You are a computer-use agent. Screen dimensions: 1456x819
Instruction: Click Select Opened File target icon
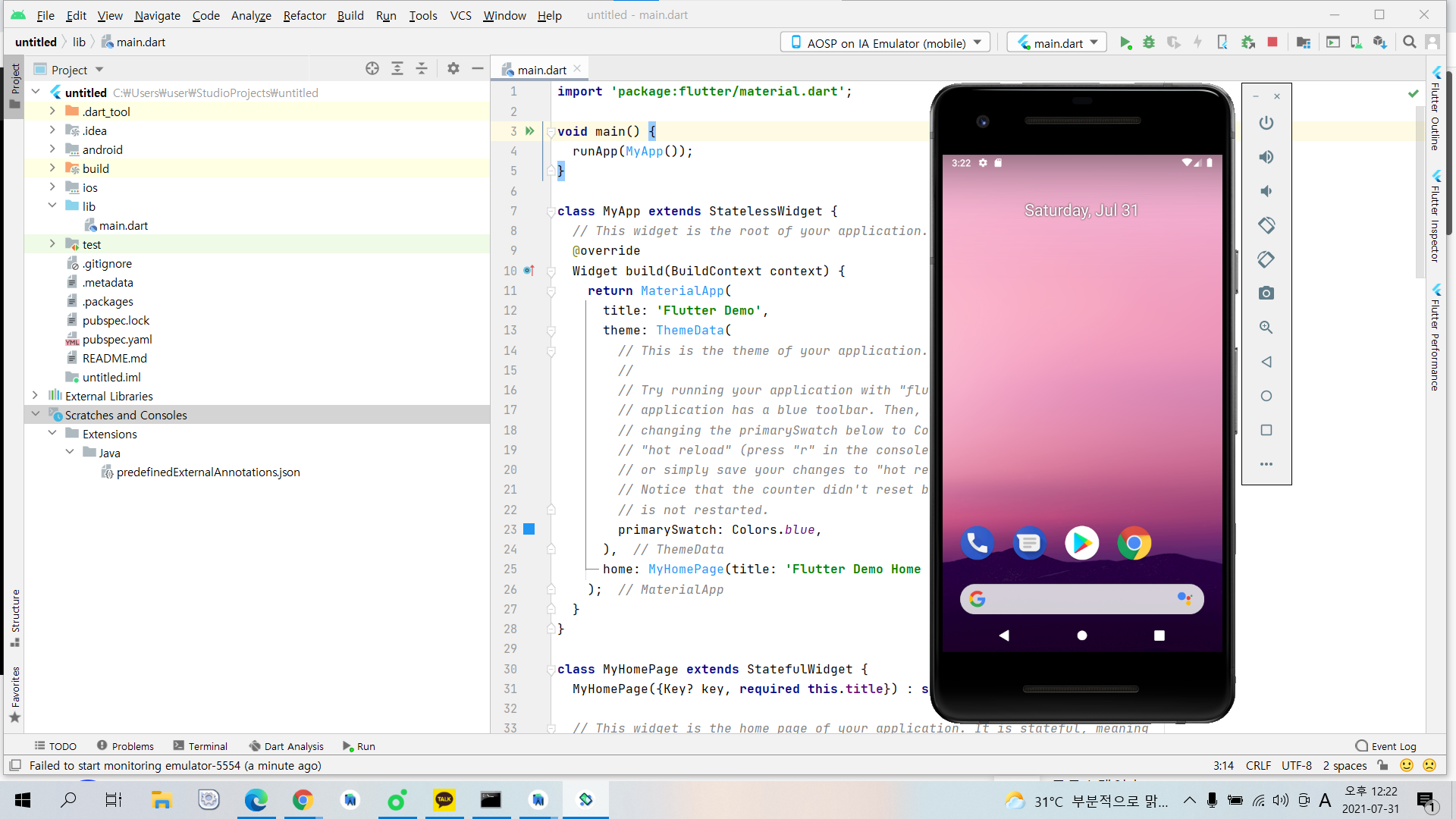pos(372,69)
